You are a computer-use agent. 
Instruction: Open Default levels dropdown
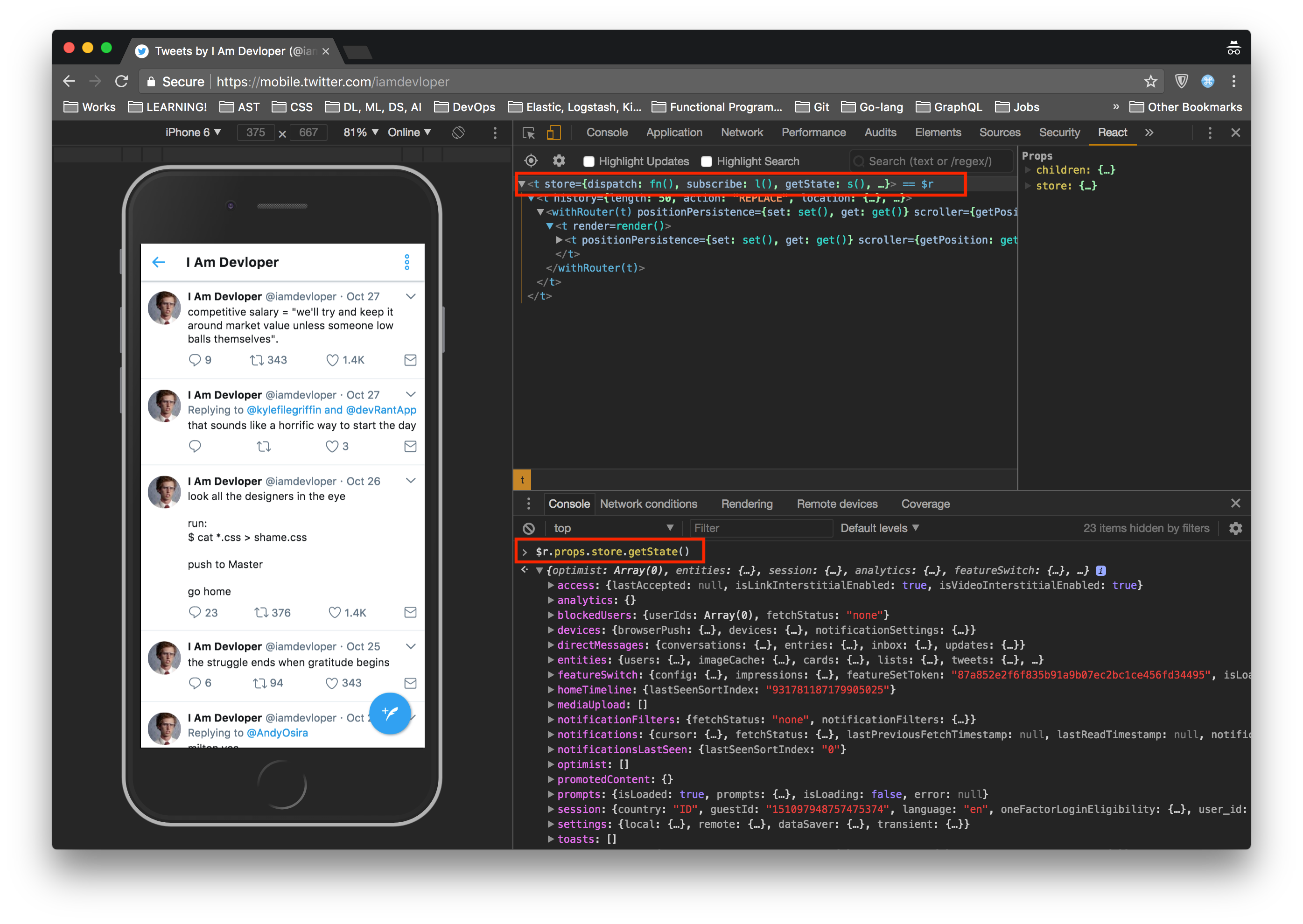(879, 528)
